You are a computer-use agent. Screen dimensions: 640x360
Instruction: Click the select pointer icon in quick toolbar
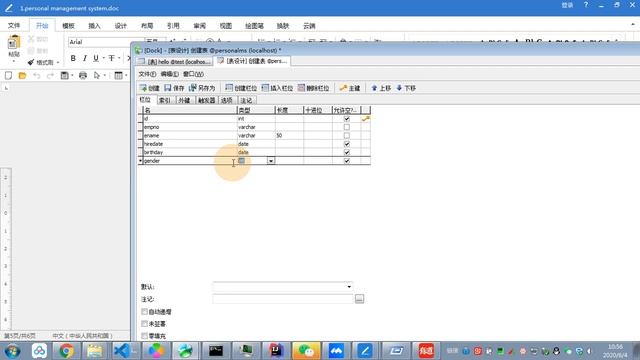(97, 76)
